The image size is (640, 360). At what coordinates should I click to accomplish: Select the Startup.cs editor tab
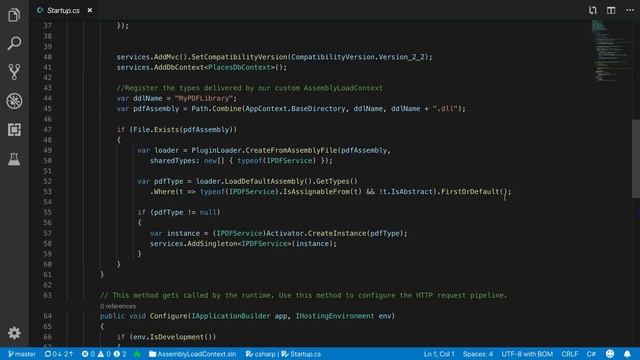[x=64, y=10]
